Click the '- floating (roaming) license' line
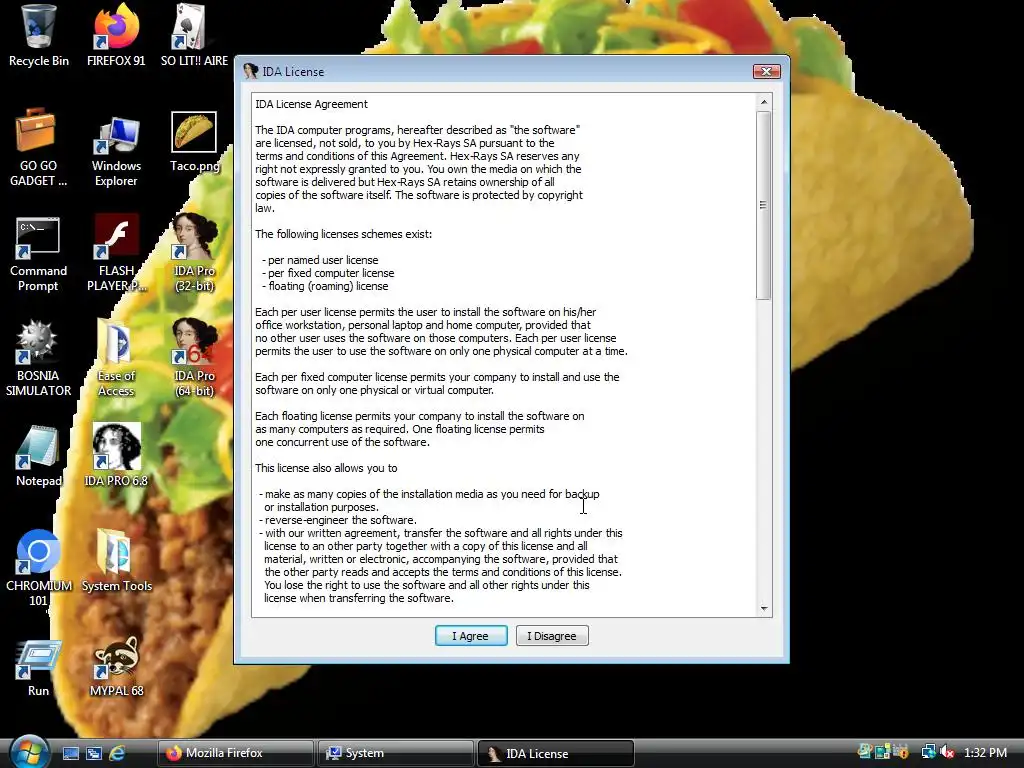The width and height of the screenshot is (1024, 768). (x=325, y=286)
